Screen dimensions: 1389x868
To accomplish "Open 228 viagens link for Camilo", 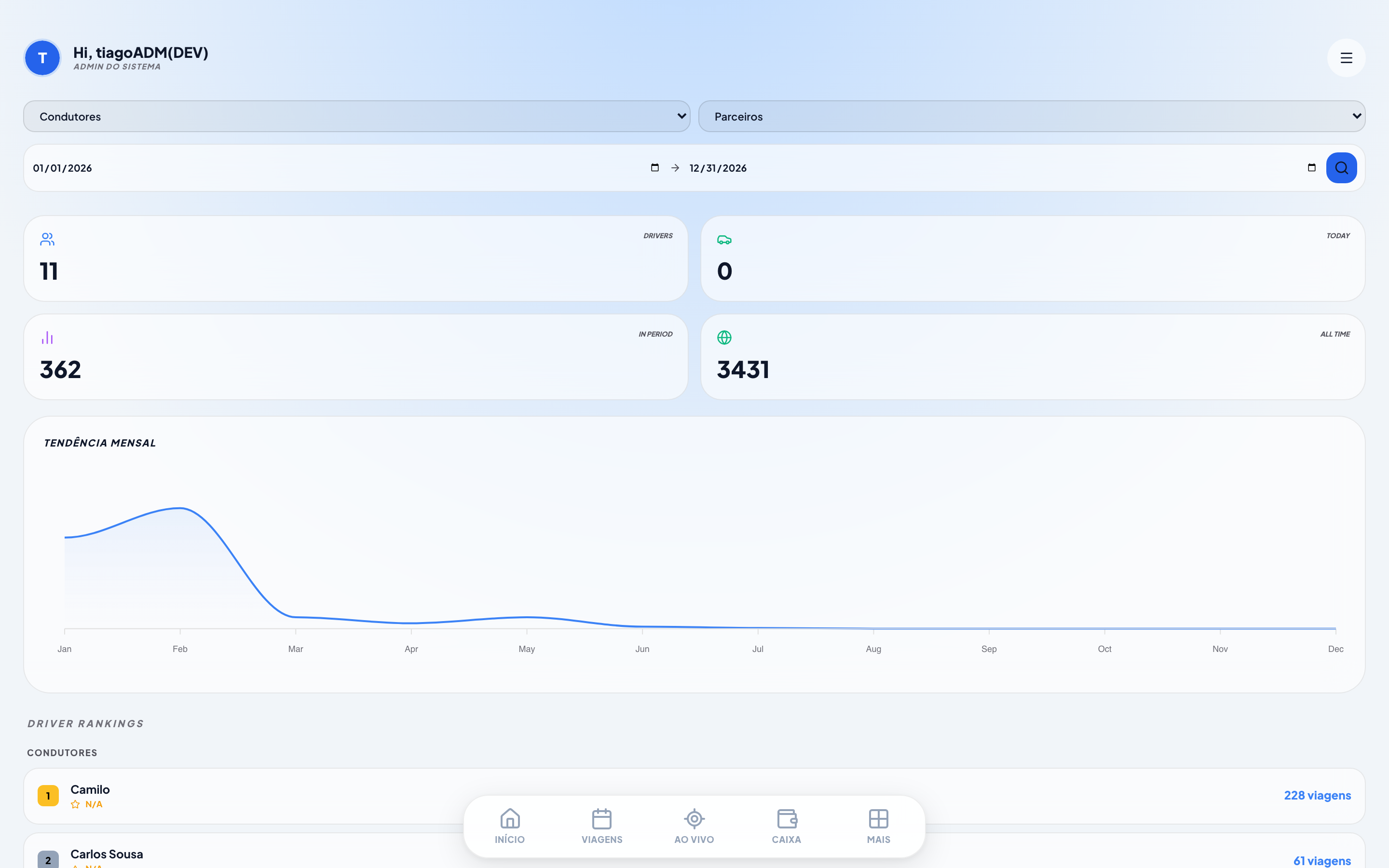I will tap(1317, 796).
